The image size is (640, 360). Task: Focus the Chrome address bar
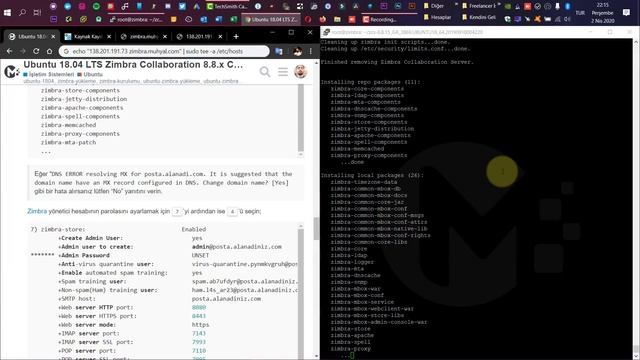click(164, 51)
